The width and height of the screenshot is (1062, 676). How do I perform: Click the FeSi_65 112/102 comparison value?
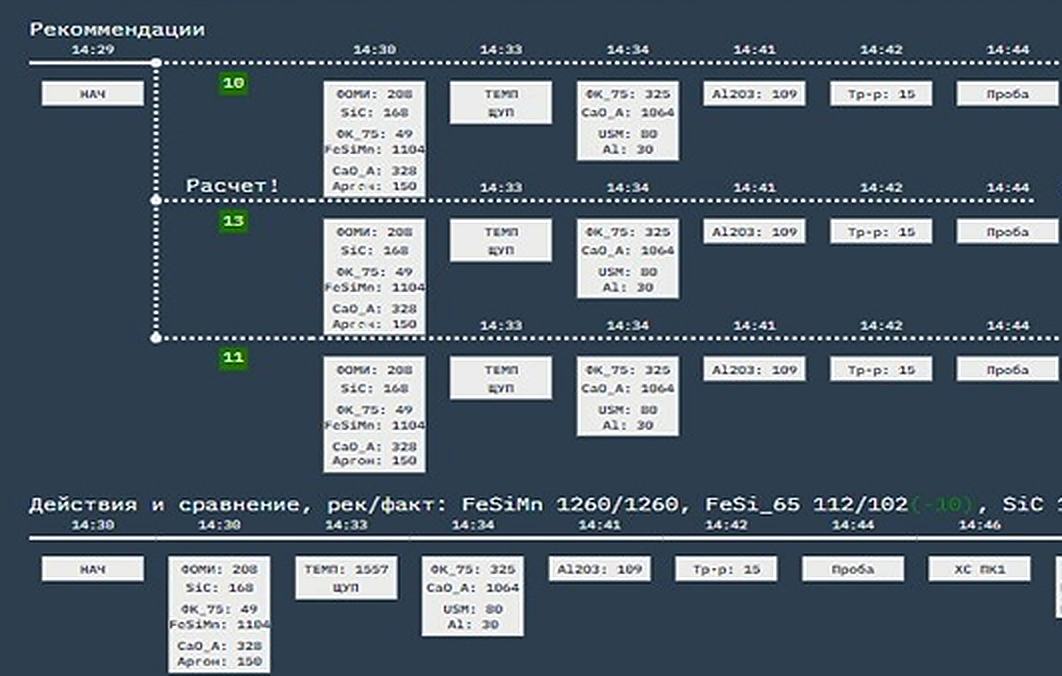tap(807, 505)
